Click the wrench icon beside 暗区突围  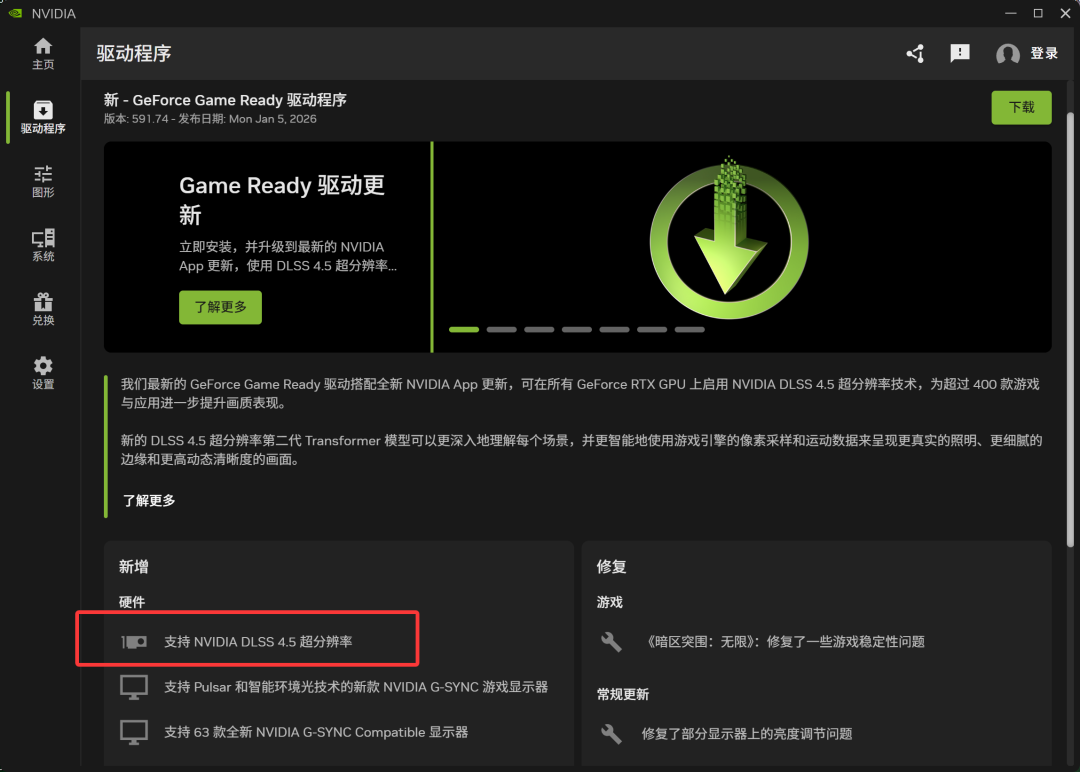click(x=611, y=642)
